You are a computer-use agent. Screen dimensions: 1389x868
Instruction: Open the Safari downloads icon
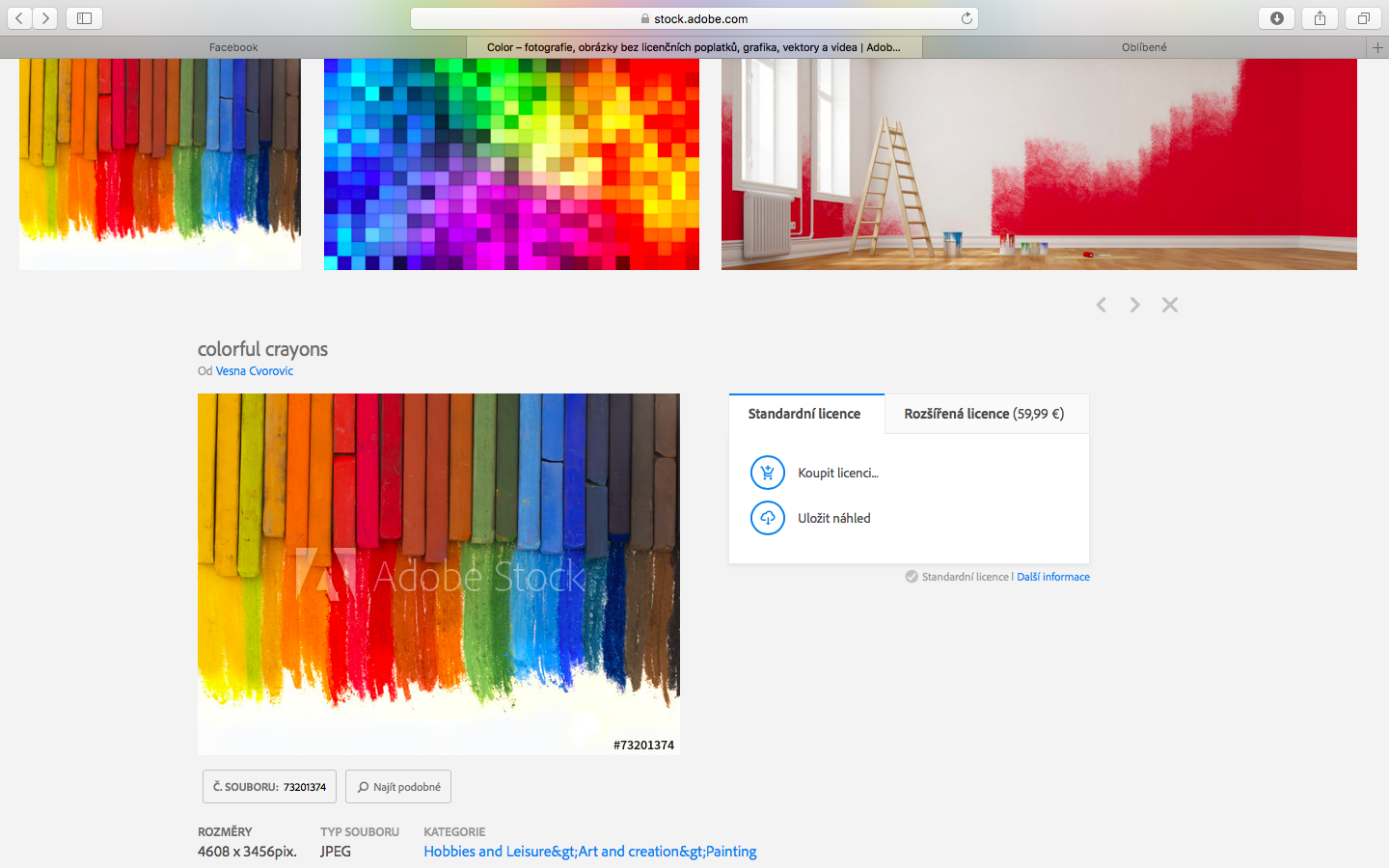click(x=1276, y=18)
